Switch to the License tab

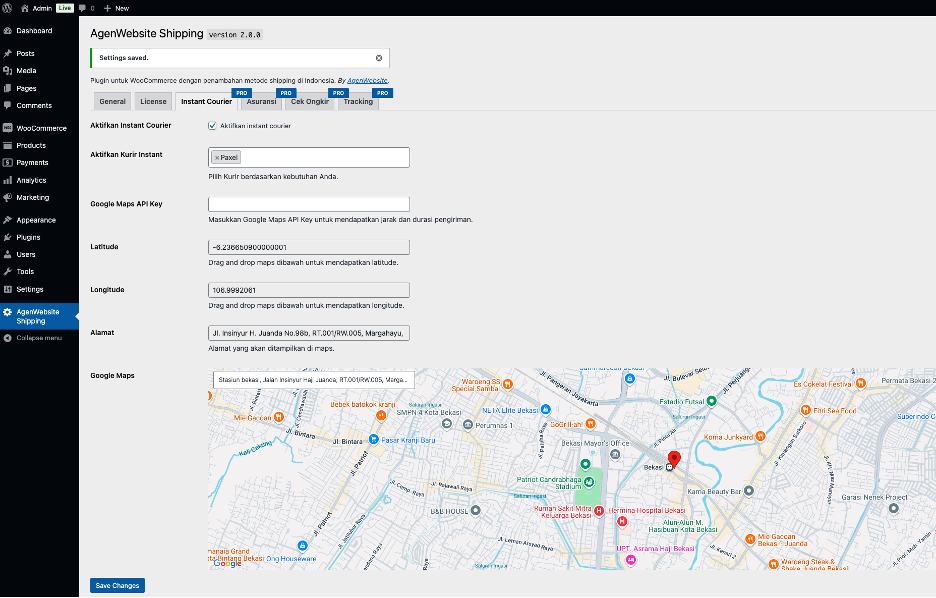click(153, 101)
